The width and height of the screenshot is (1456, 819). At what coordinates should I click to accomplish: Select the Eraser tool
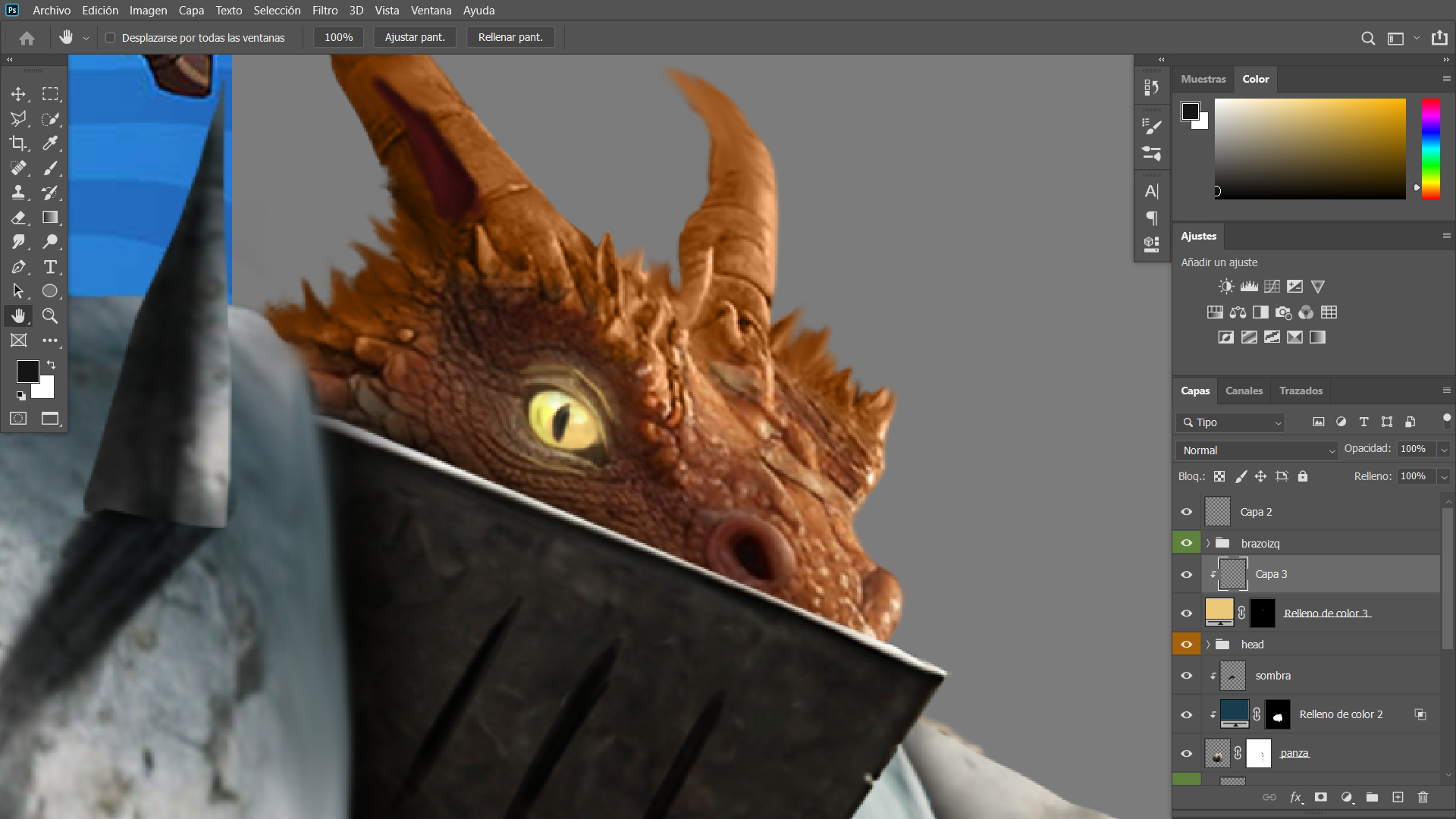18,218
